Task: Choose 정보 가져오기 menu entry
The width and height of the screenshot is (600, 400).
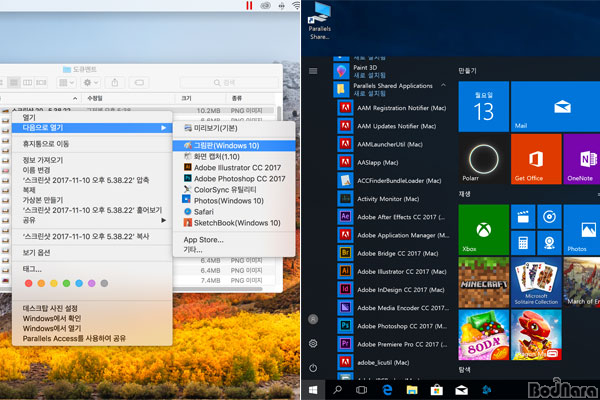Action: [x=92, y=160]
